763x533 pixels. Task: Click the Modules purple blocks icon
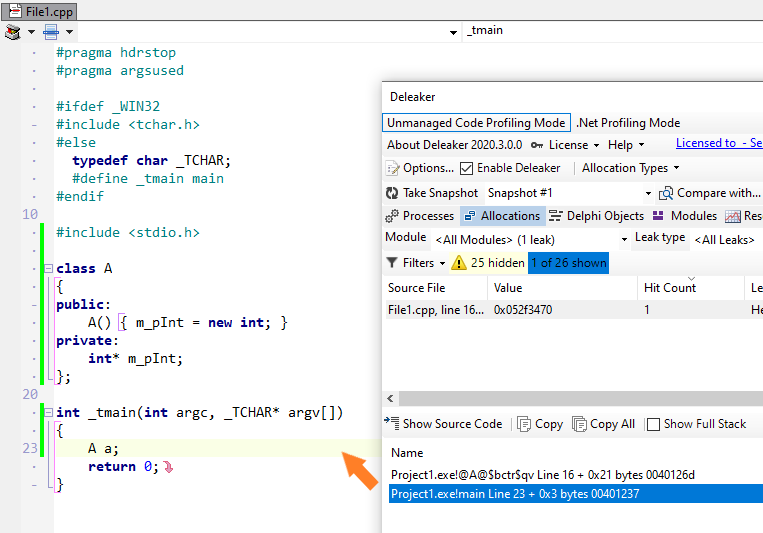(658, 216)
